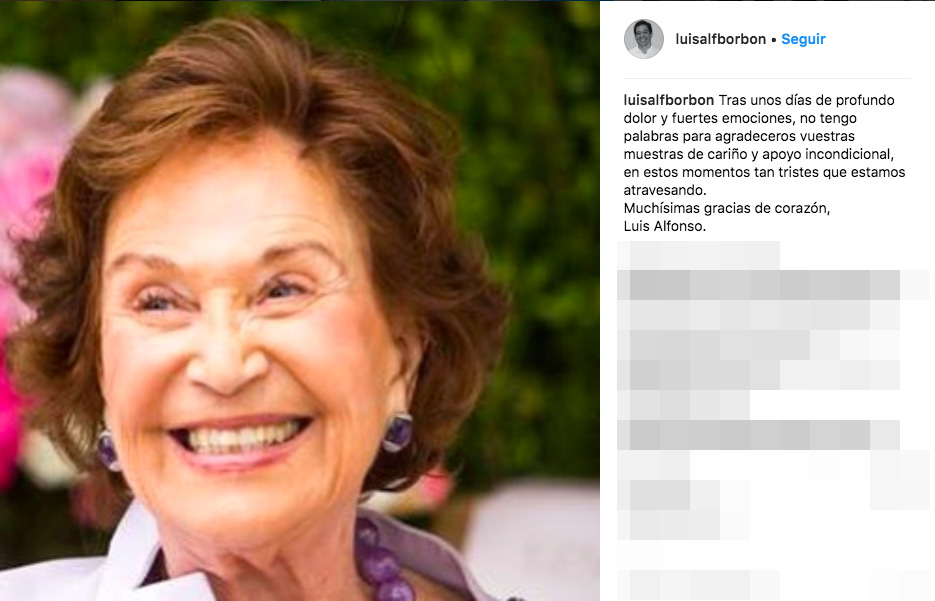935x601 pixels.
Task: Open luisalfborbon username in post header
Action: [720, 39]
